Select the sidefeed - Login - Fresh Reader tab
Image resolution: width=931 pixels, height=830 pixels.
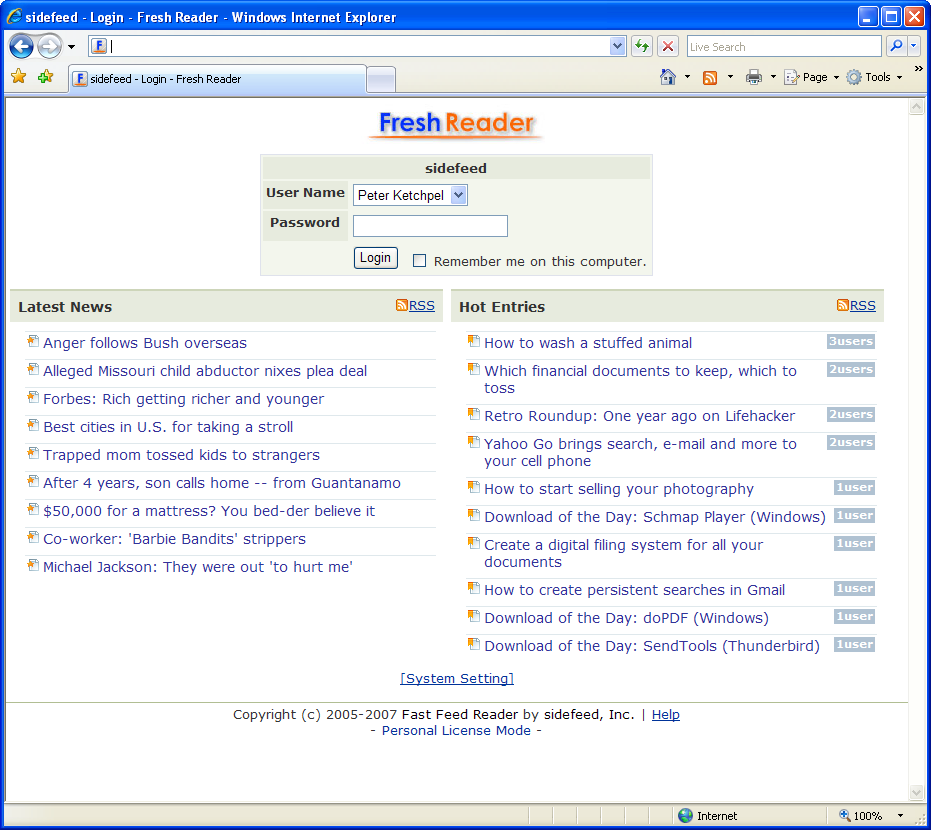[217, 79]
